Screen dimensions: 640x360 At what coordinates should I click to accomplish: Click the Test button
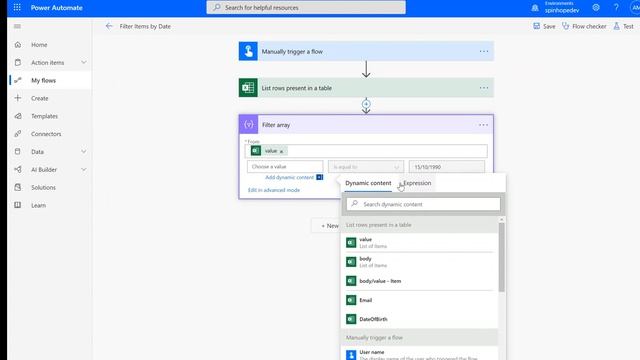[623, 26]
